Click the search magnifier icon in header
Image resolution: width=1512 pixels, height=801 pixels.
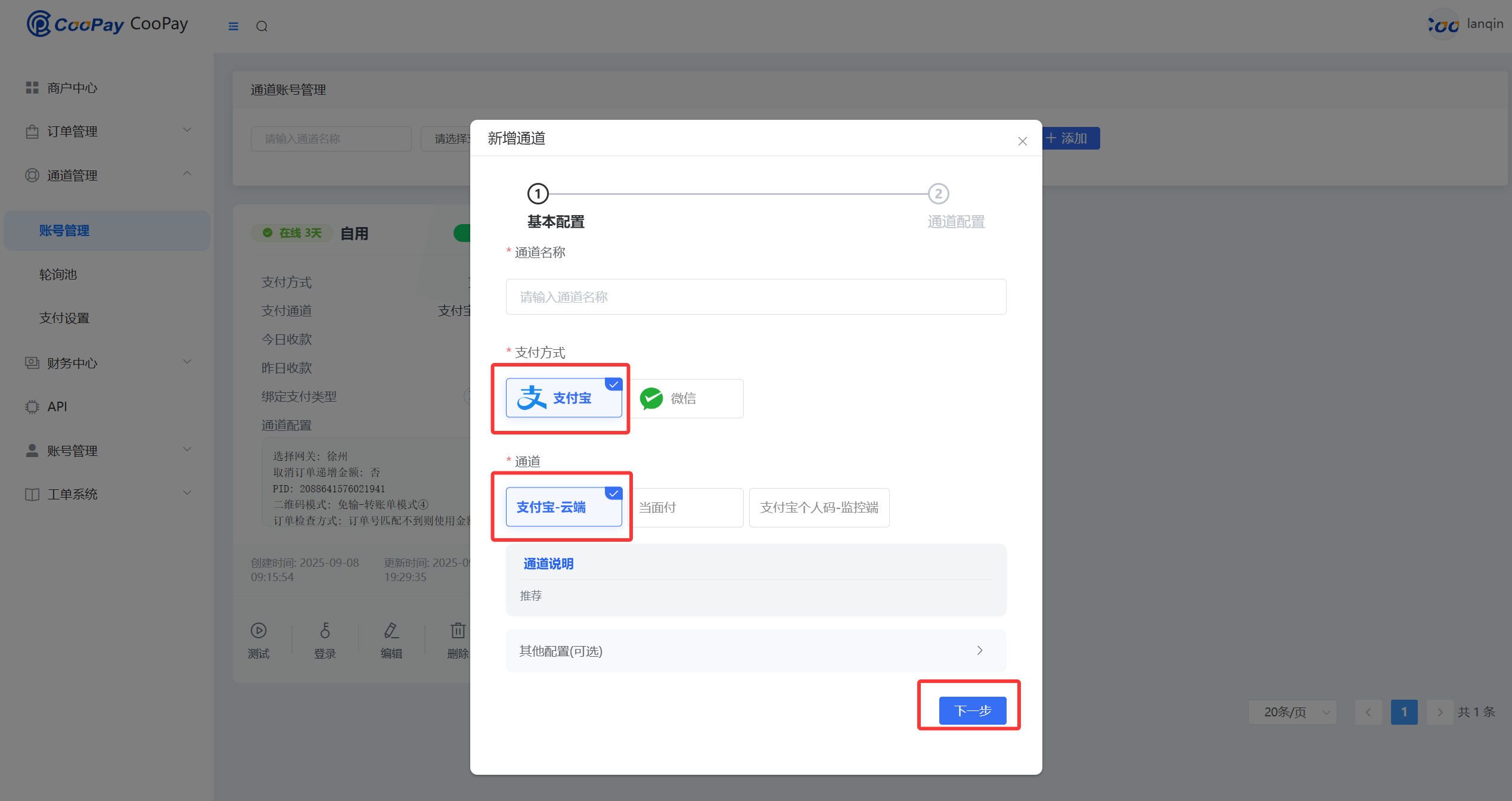[x=262, y=26]
